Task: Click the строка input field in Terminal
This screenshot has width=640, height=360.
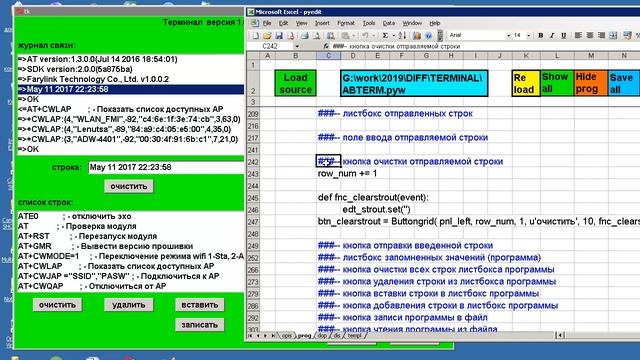Action: 166,167
